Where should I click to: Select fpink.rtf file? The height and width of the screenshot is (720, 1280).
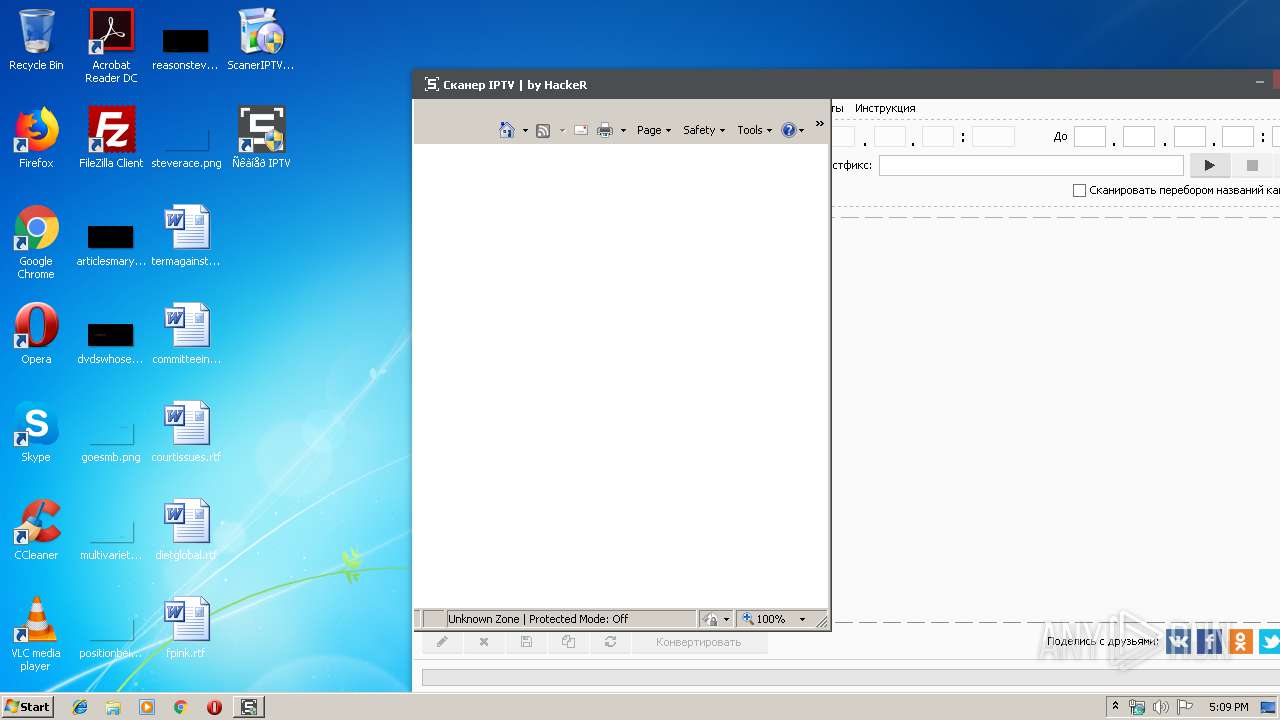pyautogui.click(x=186, y=628)
